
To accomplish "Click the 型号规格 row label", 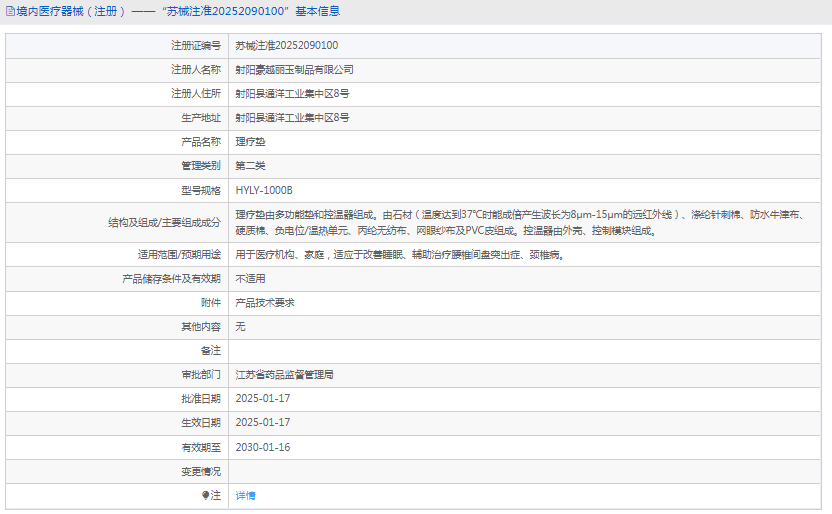I will tap(201, 190).
